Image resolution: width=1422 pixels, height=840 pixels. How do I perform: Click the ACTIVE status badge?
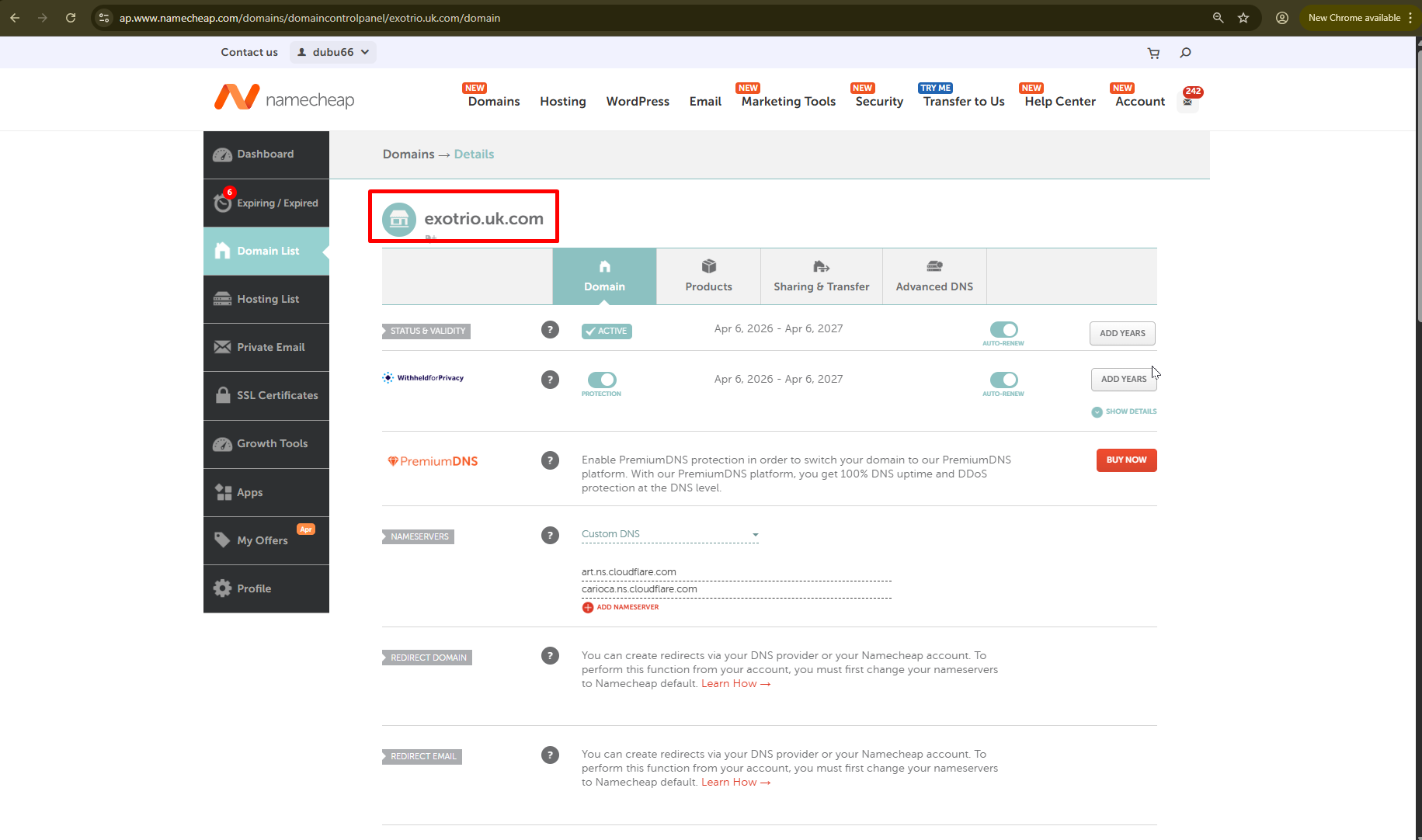click(607, 331)
